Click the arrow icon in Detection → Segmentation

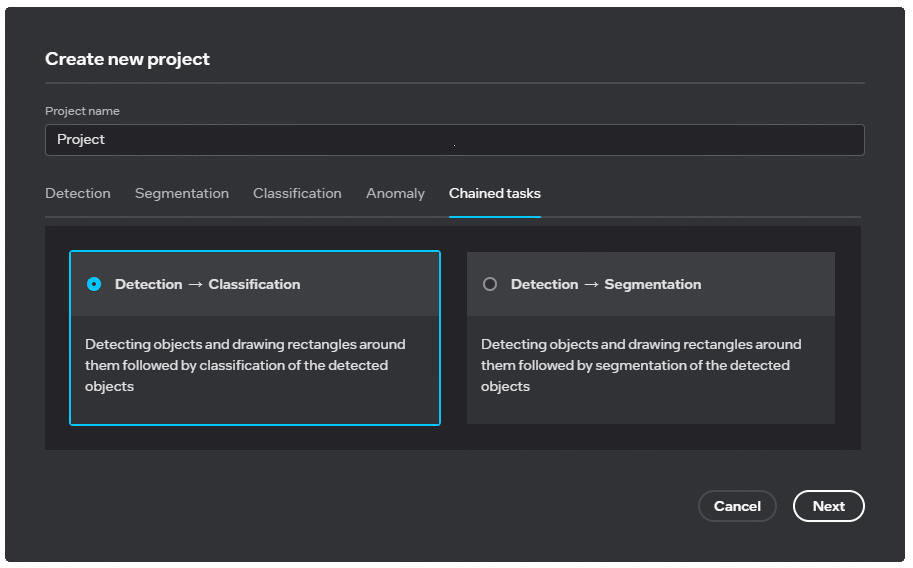click(591, 285)
